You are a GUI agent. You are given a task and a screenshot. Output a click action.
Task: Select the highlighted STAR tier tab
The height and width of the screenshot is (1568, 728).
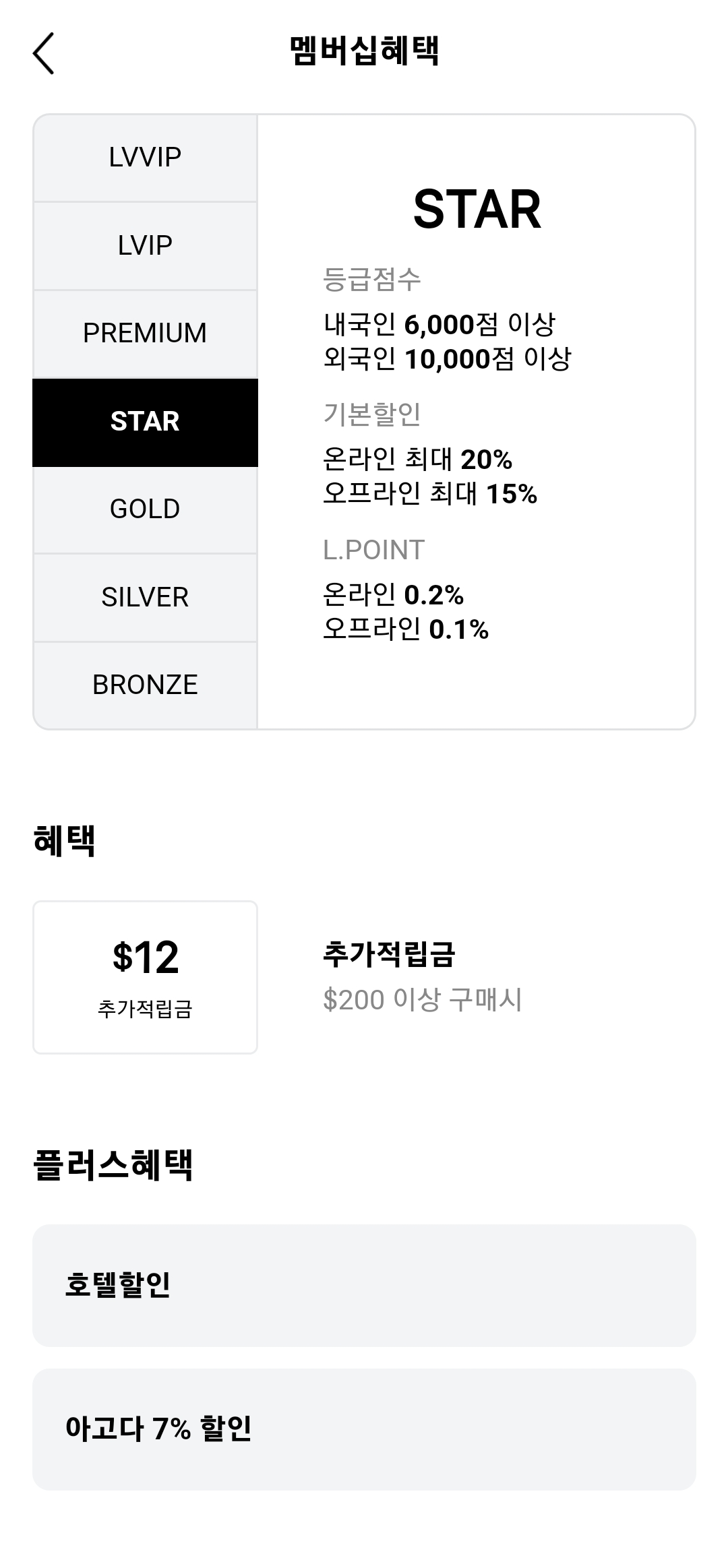click(x=145, y=422)
